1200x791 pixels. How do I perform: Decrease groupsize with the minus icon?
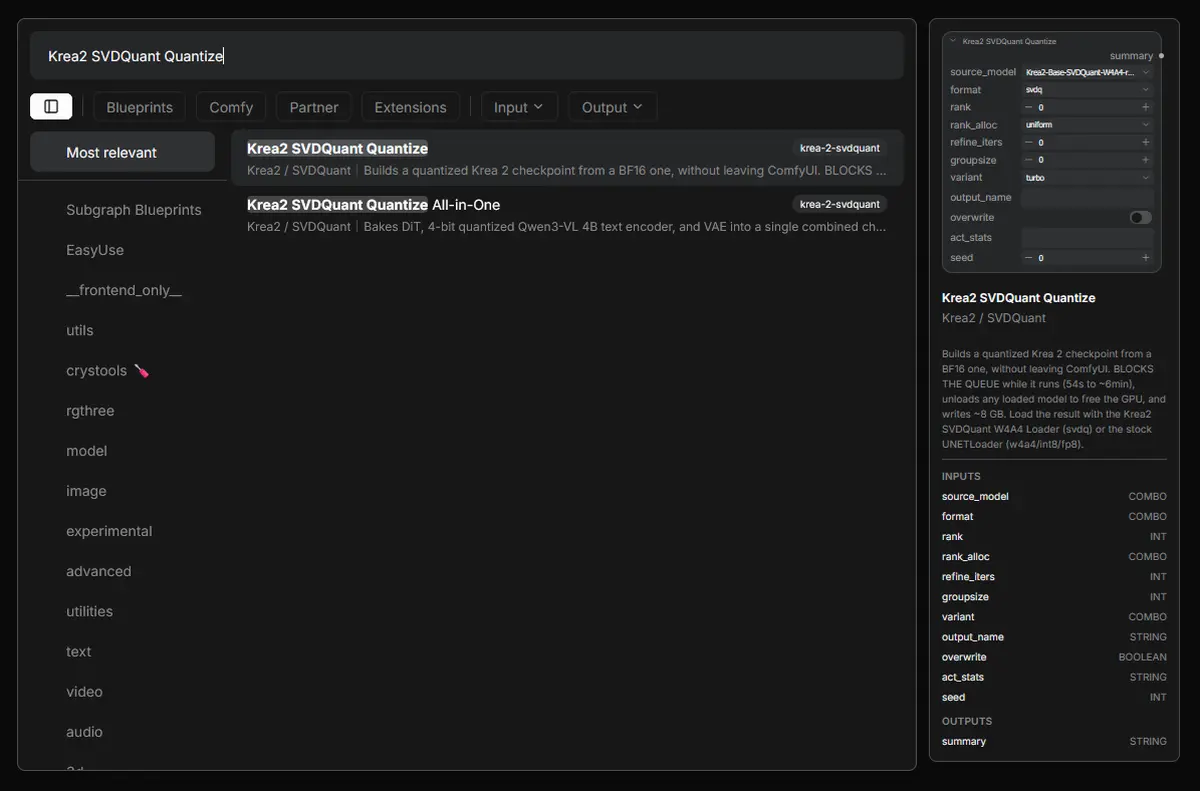(x=1029, y=159)
